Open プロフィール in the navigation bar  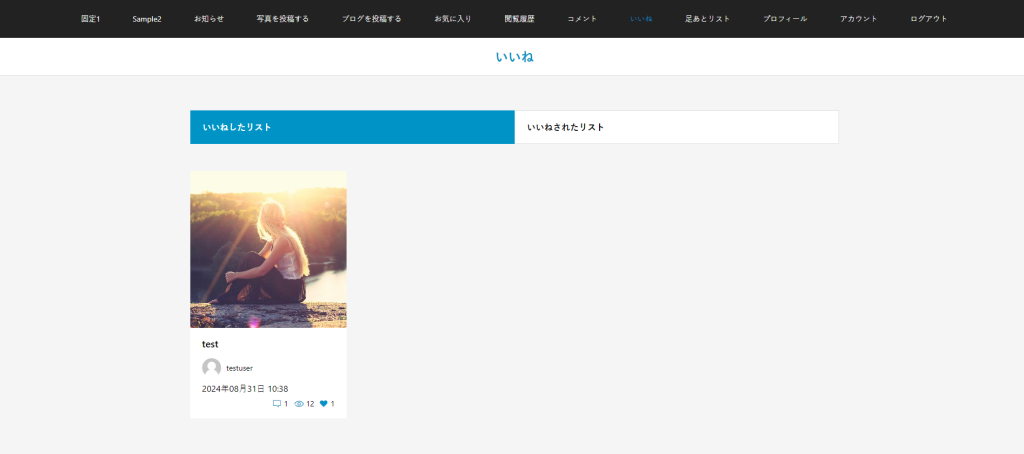[785, 19]
